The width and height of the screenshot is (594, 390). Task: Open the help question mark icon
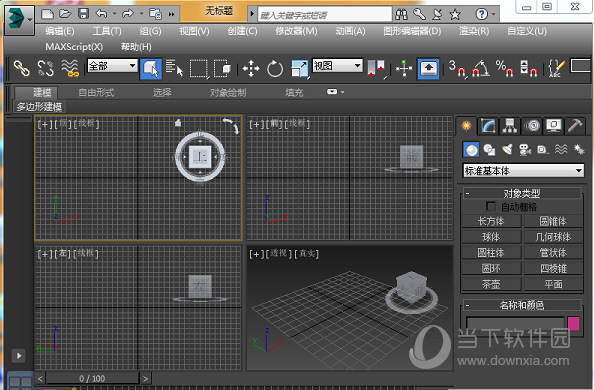coord(481,14)
